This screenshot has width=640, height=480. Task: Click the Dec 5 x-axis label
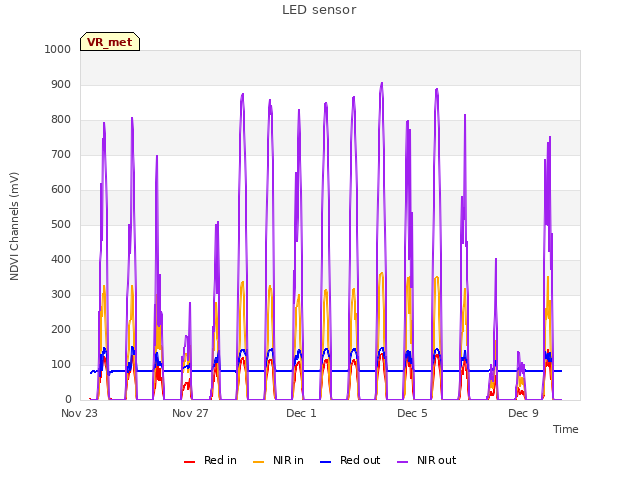(412, 413)
